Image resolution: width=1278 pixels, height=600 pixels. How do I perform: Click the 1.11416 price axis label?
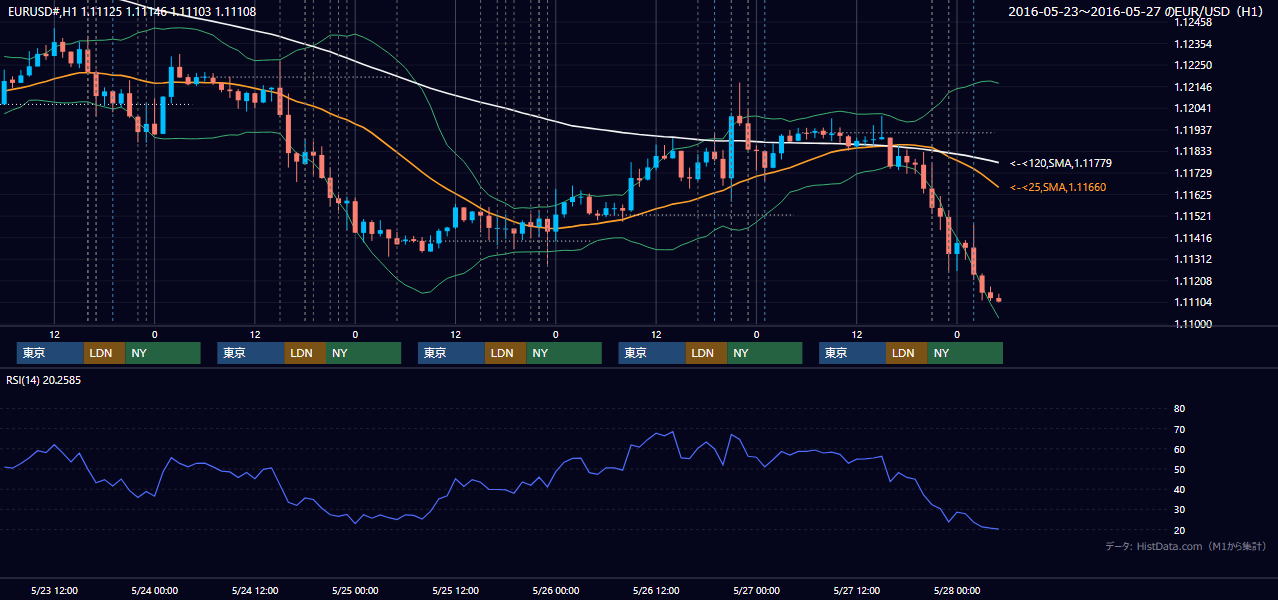1193,238
